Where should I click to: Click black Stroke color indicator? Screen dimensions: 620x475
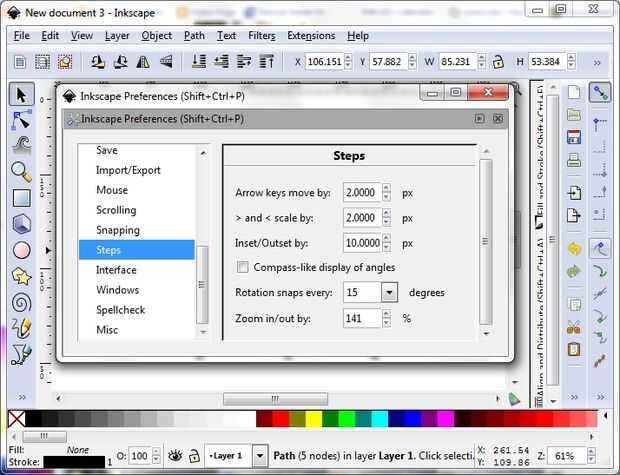74,462
